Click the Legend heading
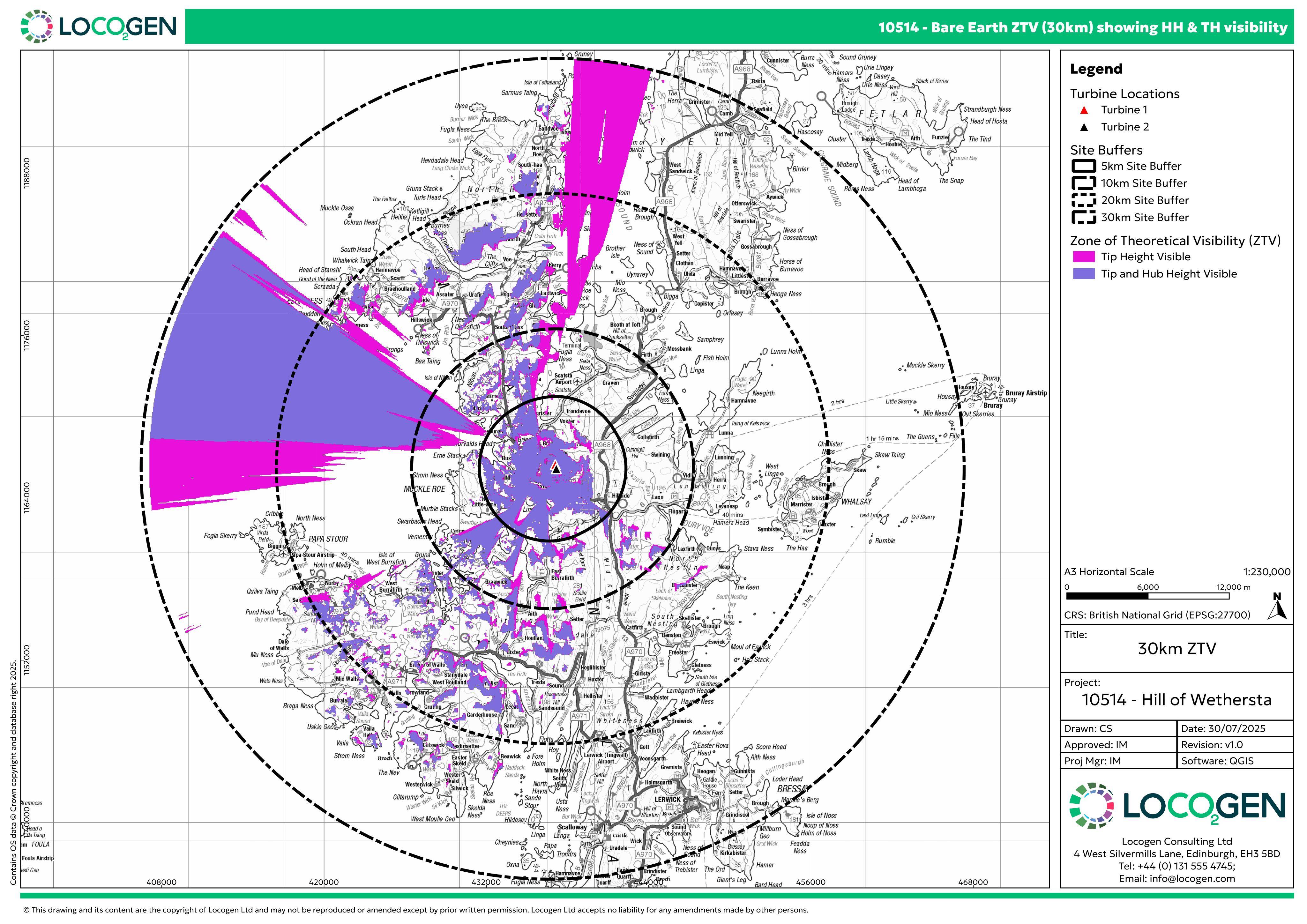This screenshot has width=1307, height=924. pos(1096,69)
